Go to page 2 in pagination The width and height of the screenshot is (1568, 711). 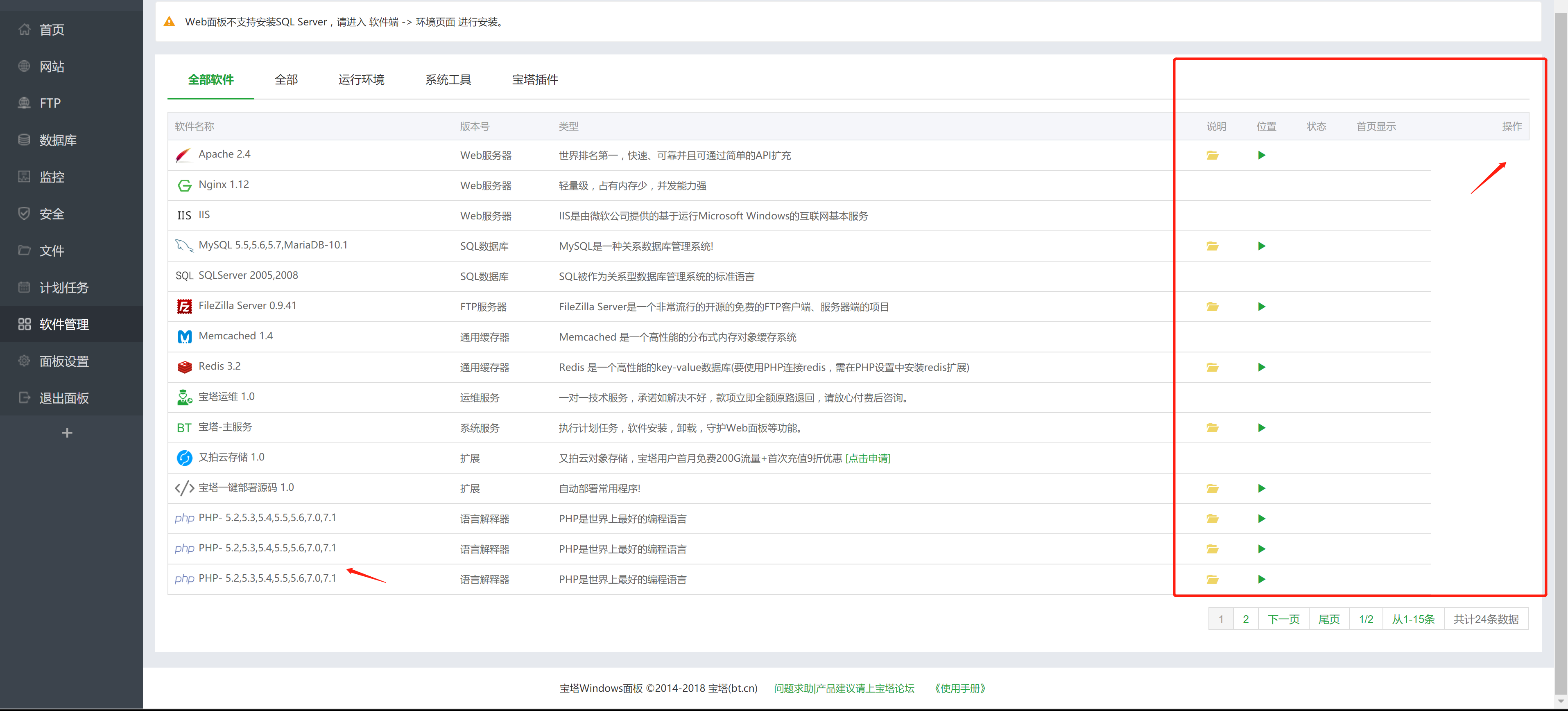[x=1245, y=618]
